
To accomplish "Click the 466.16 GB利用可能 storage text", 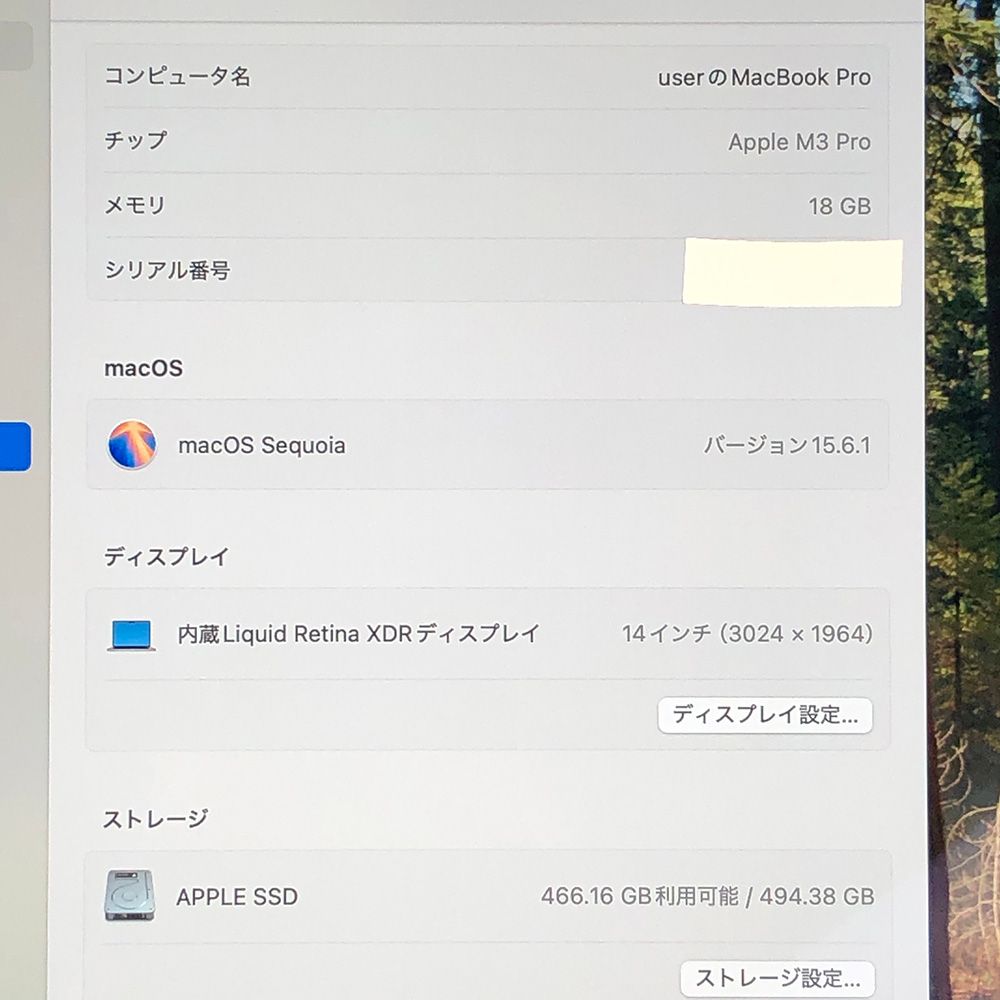I will [639, 896].
